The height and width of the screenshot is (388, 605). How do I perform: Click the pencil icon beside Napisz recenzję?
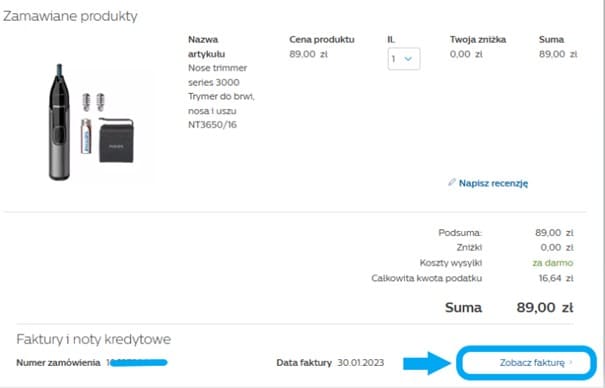[452, 182]
